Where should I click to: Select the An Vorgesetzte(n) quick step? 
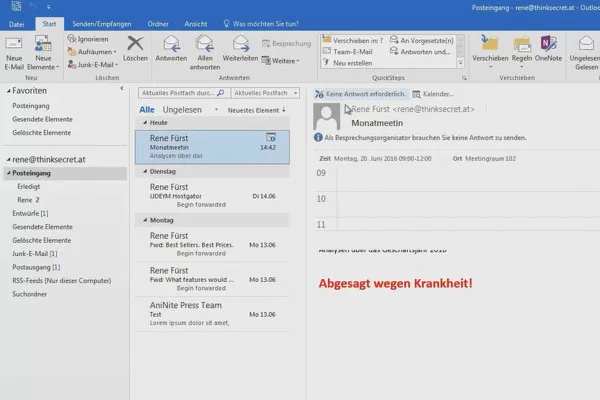pyautogui.click(x=422, y=40)
